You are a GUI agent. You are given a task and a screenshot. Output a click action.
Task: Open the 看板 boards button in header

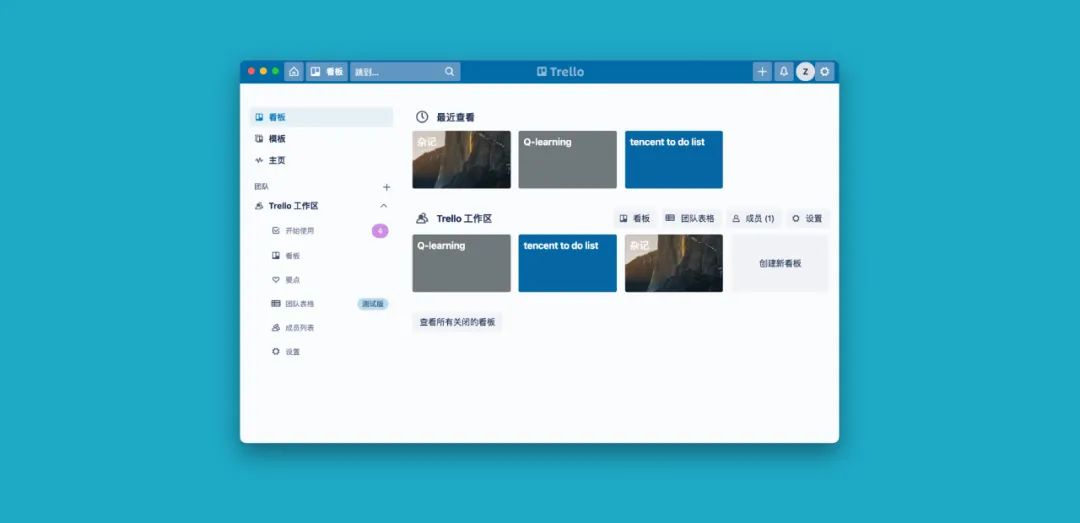point(326,72)
